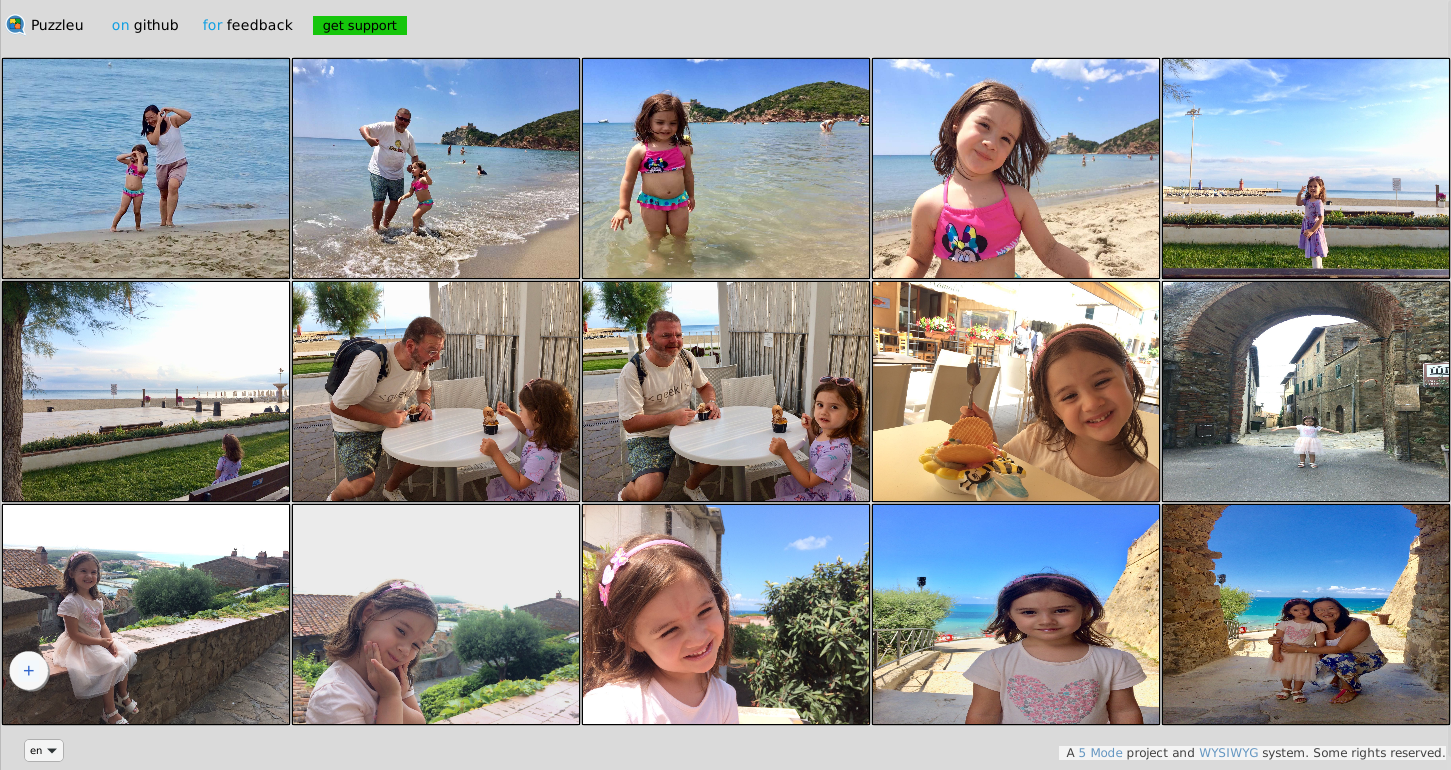
Task: Open the 'en' language dropdown
Action: [x=44, y=750]
